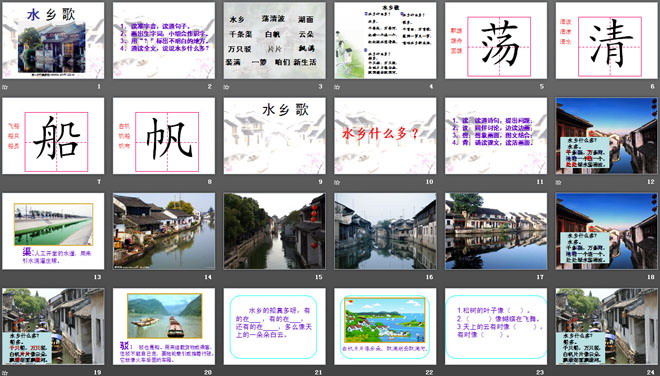Select slide 15 canal with red lanterns
The width and height of the screenshot is (660, 376).
(274, 231)
